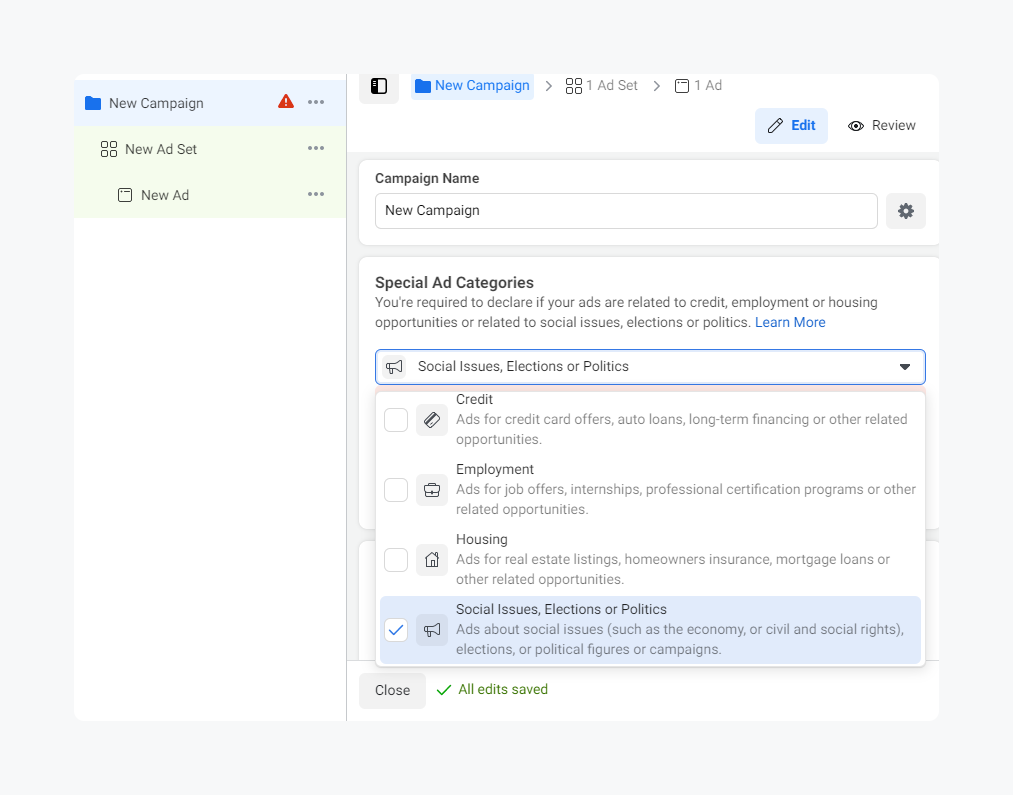Viewport: 1013px width, 795px height.
Task: Open the New Ad Set three-dot options menu
Action: point(316,149)
